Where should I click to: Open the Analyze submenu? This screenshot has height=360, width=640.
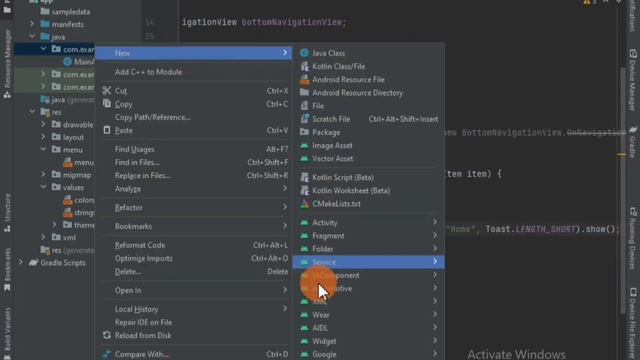(x=193, y=189)
